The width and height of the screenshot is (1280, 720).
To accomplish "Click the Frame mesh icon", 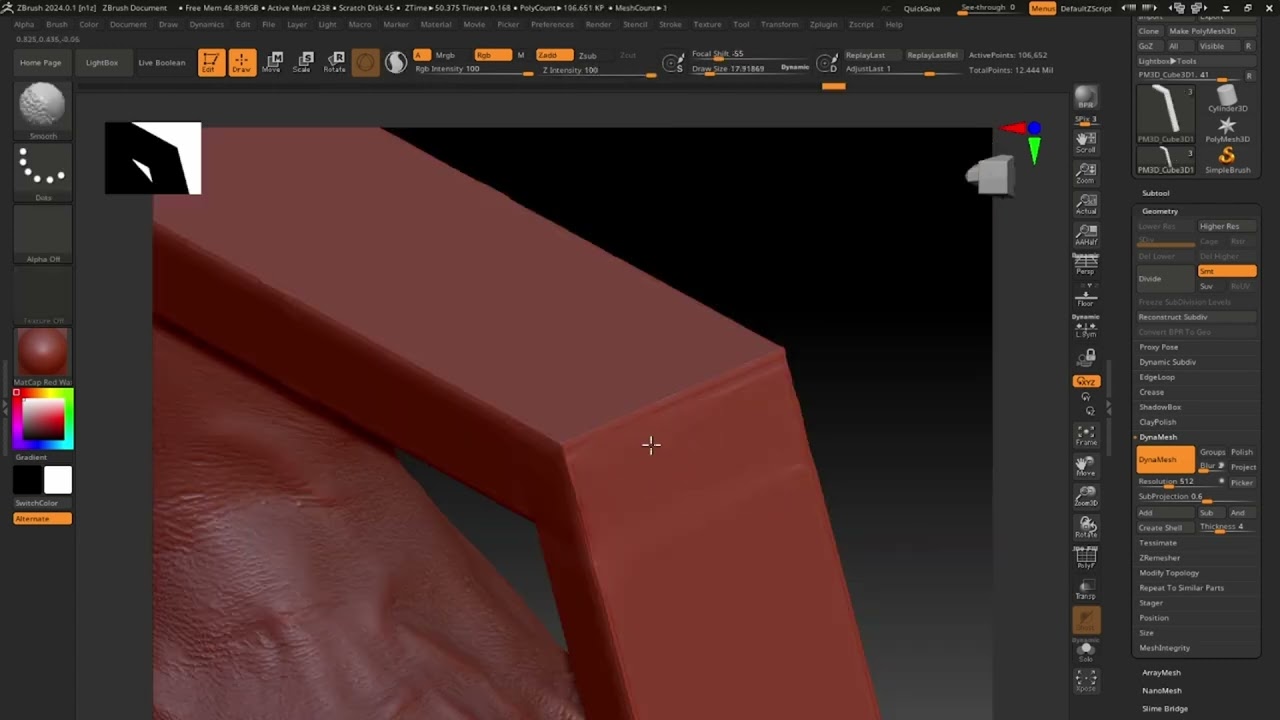I will pos(1086,435).
